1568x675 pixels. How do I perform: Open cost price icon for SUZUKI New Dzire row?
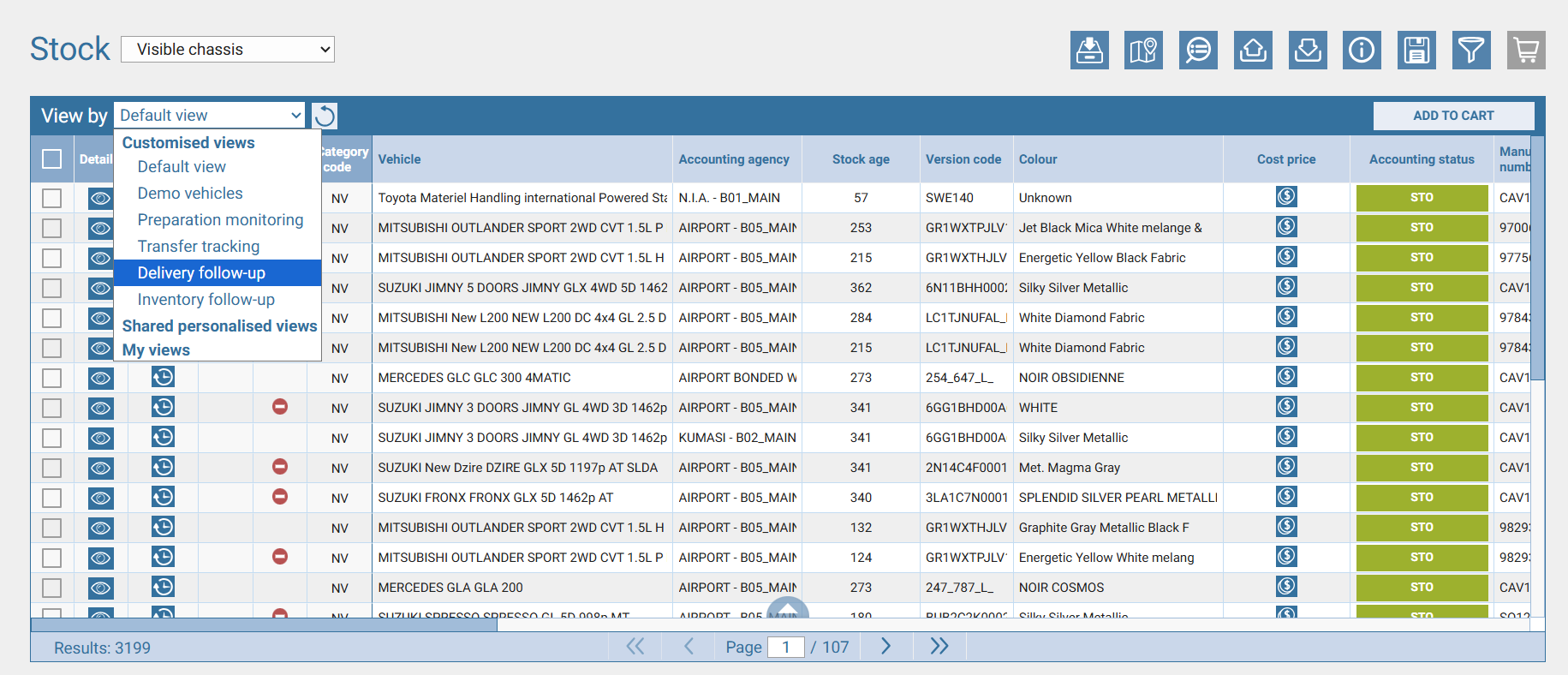click(1286, 467)
